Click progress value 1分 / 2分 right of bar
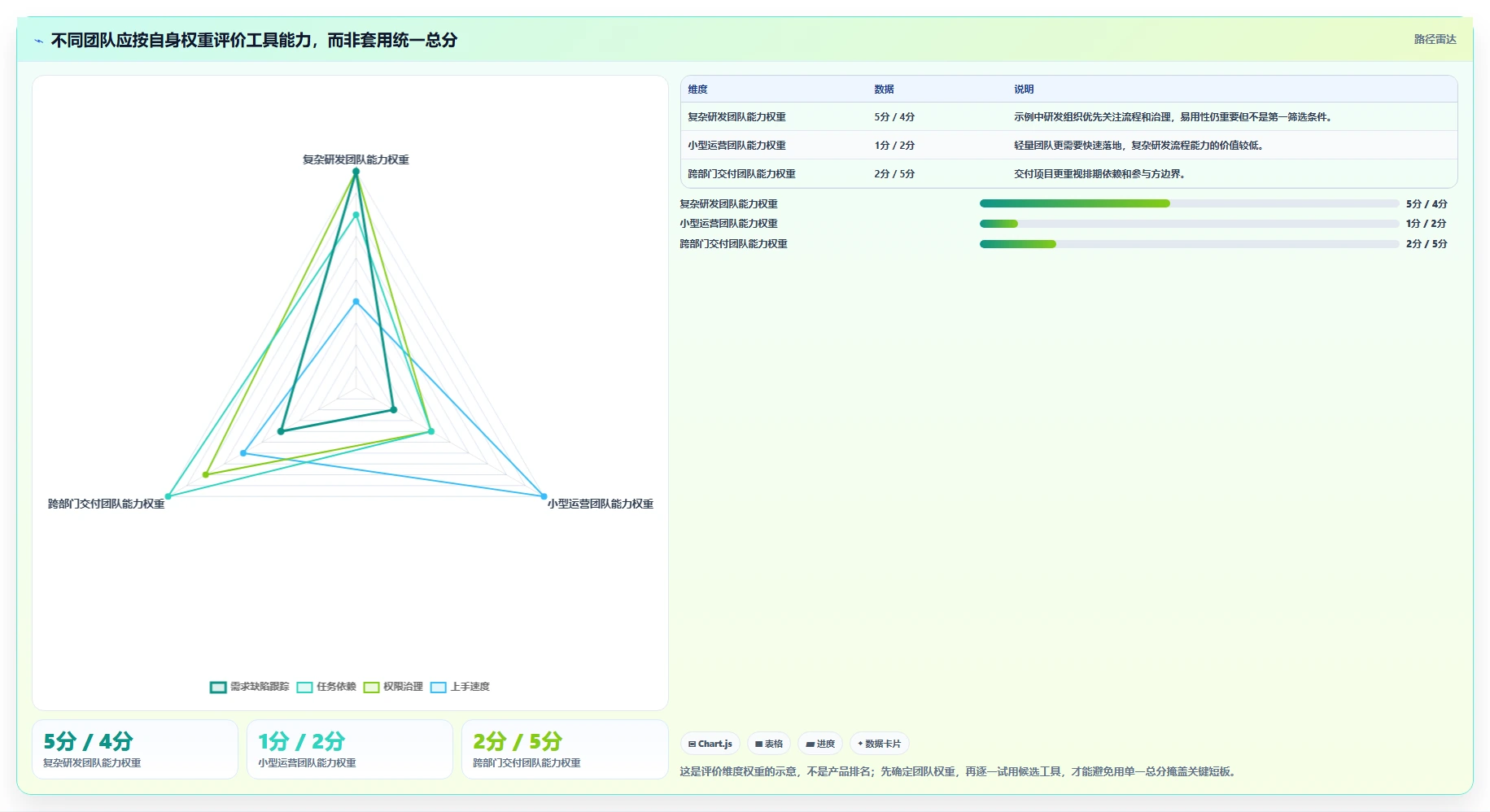Viewport: 1490px width, 812px height. click(1427, 224)
